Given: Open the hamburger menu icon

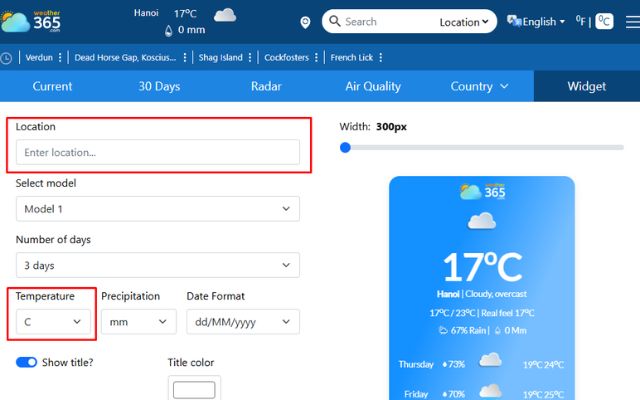Looking at the screenshot, I should [x=633, y=22].
